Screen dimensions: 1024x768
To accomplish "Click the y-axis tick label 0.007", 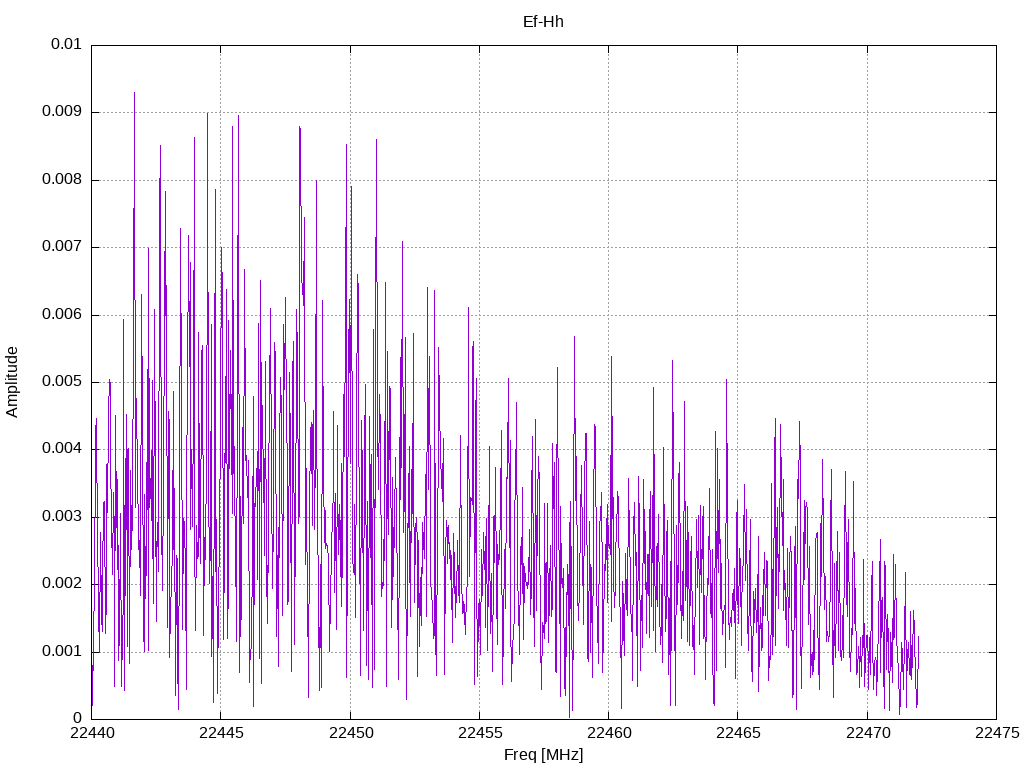I will [x=62, y=246].
